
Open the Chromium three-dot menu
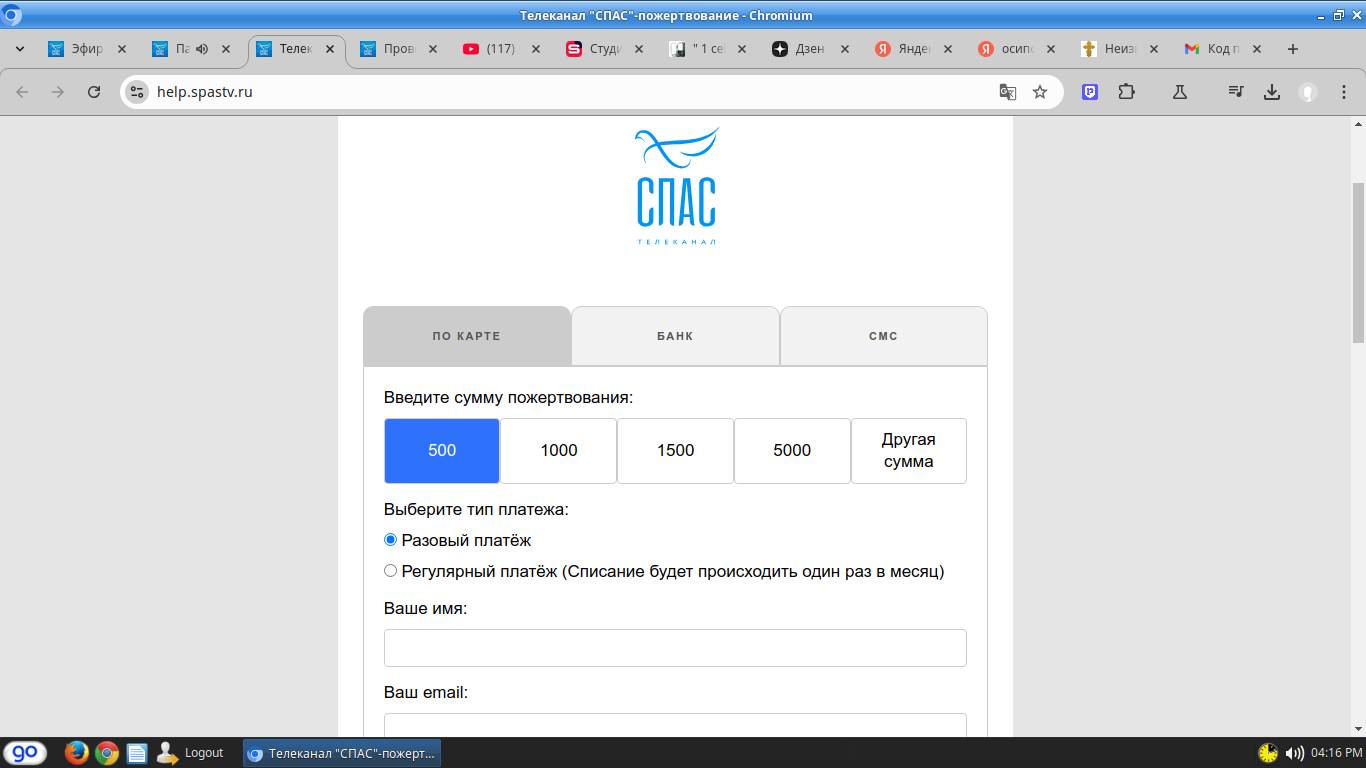point(1343,92)
